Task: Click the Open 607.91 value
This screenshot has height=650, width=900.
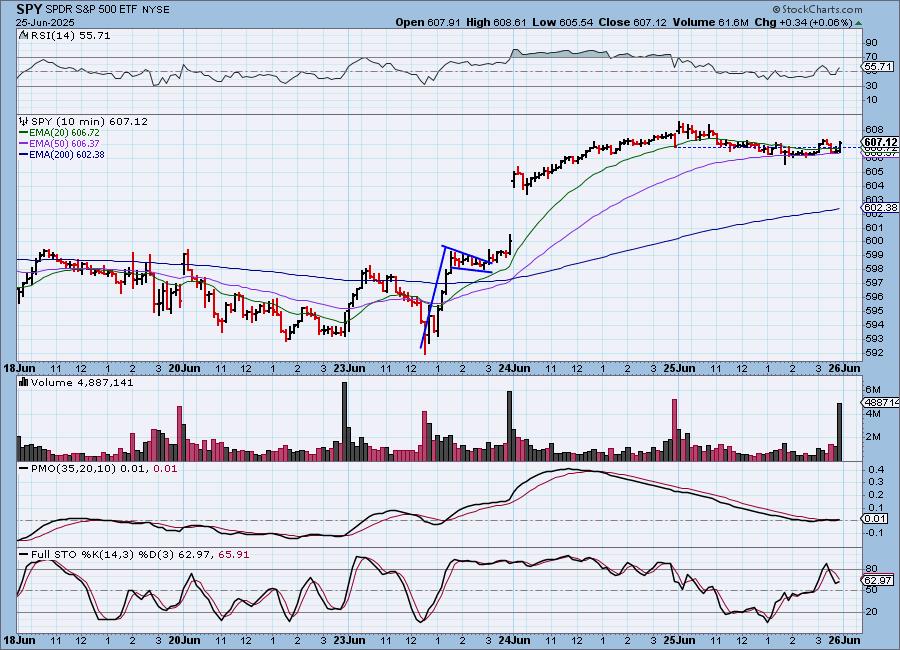Action: click(428, 22)
